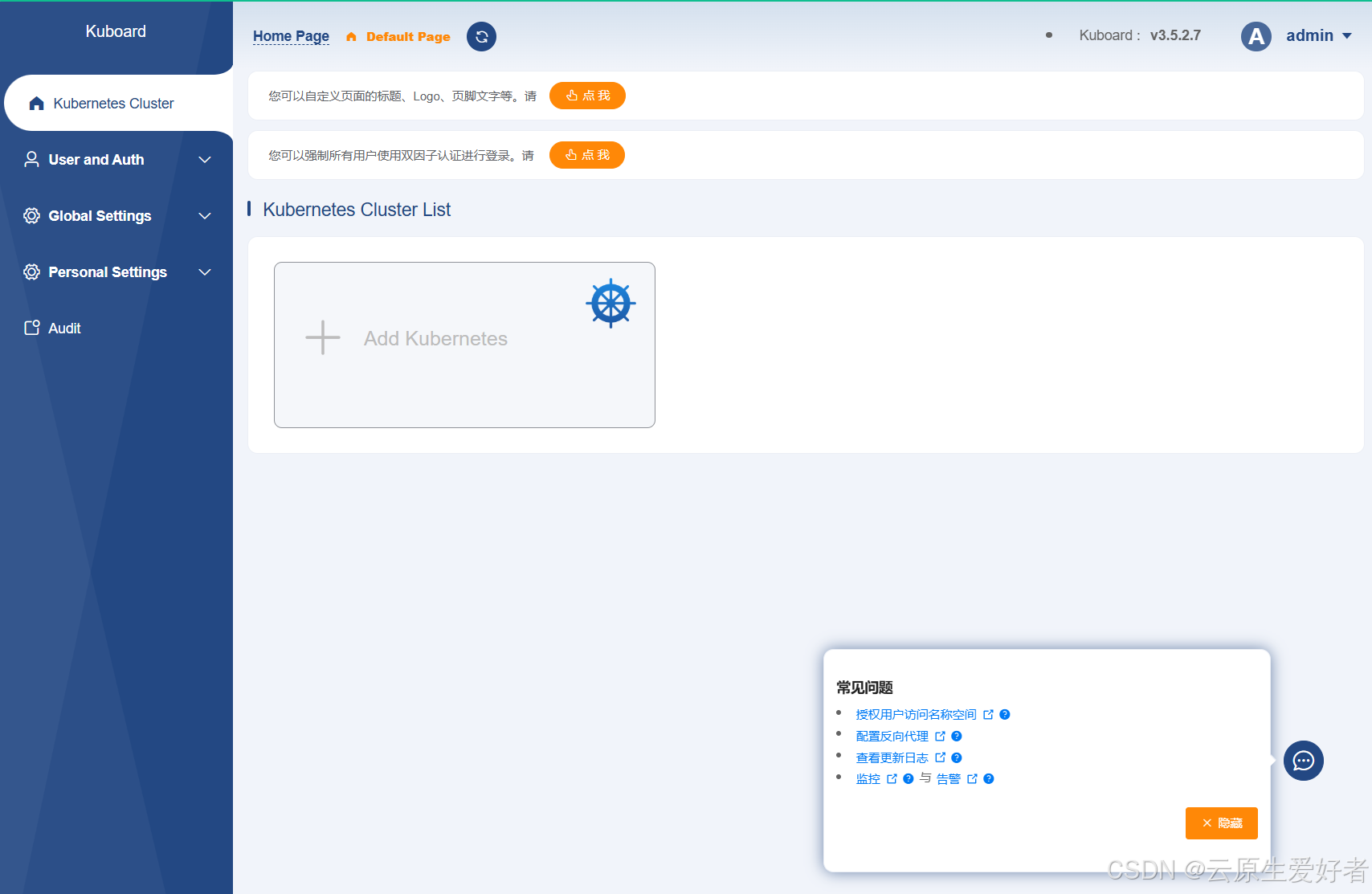Image resolution: width=1372 pixels, height=894 pixels.
Task: Click the Kubernetes Cluster List heading
Action: [x=357, y=210]
